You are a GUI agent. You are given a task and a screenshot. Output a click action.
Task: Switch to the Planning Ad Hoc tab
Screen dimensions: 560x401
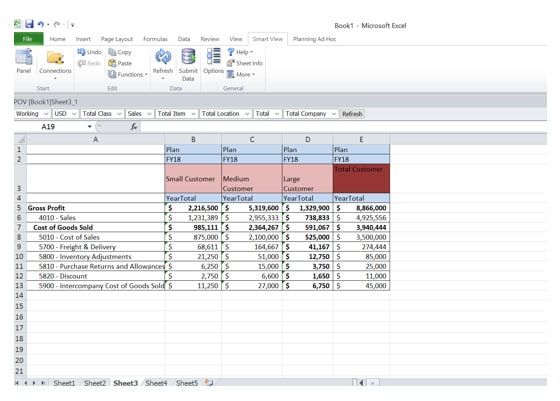pyautogui.click(x=314, y=39)
